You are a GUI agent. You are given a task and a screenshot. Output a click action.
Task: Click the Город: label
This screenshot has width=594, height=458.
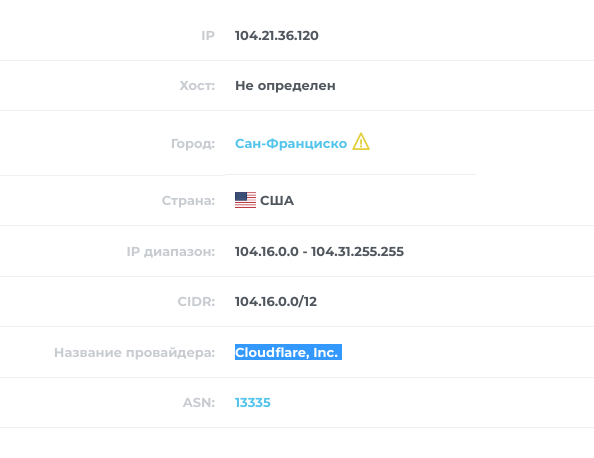point(193,144)
